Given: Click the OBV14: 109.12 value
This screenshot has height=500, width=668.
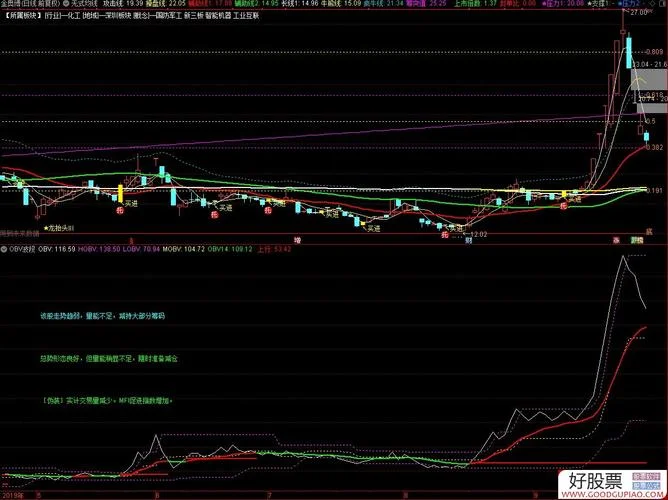Looking at the screenshot, I should 230,249.
